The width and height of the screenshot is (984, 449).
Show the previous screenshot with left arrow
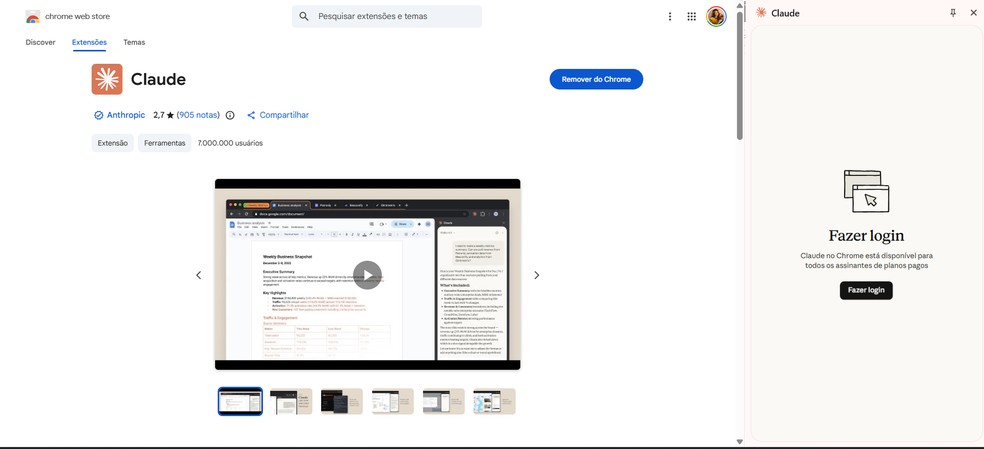click(x=198, y=275)
